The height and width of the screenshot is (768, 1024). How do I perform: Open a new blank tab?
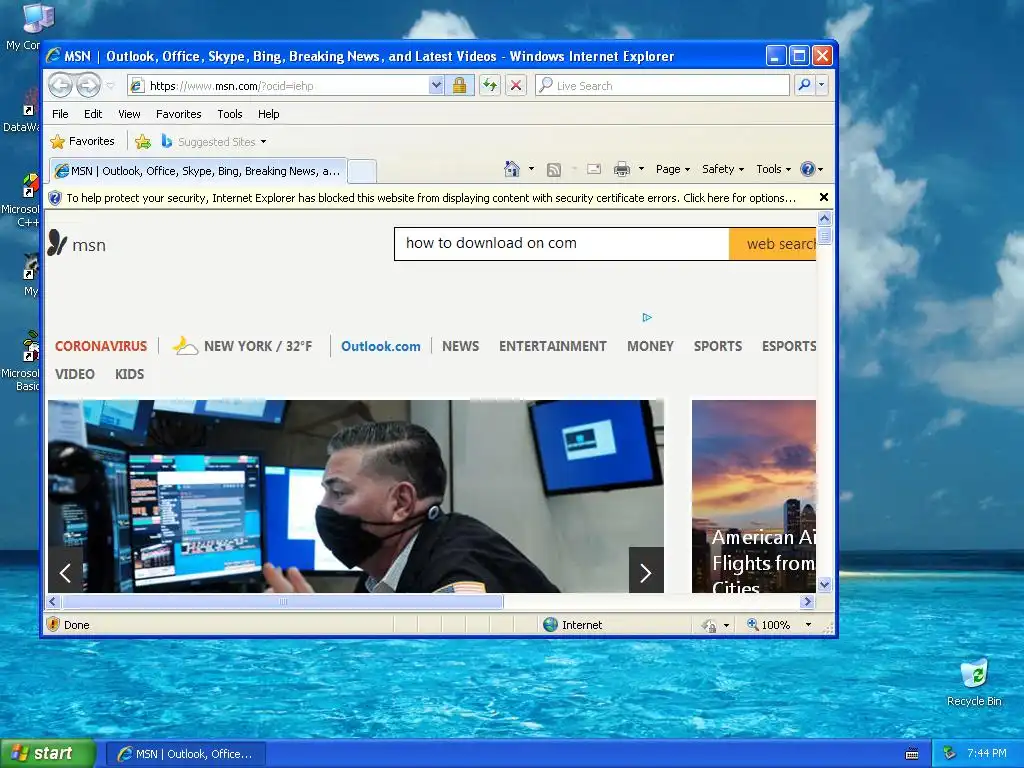pyautogui.click(x=362, y=171)
